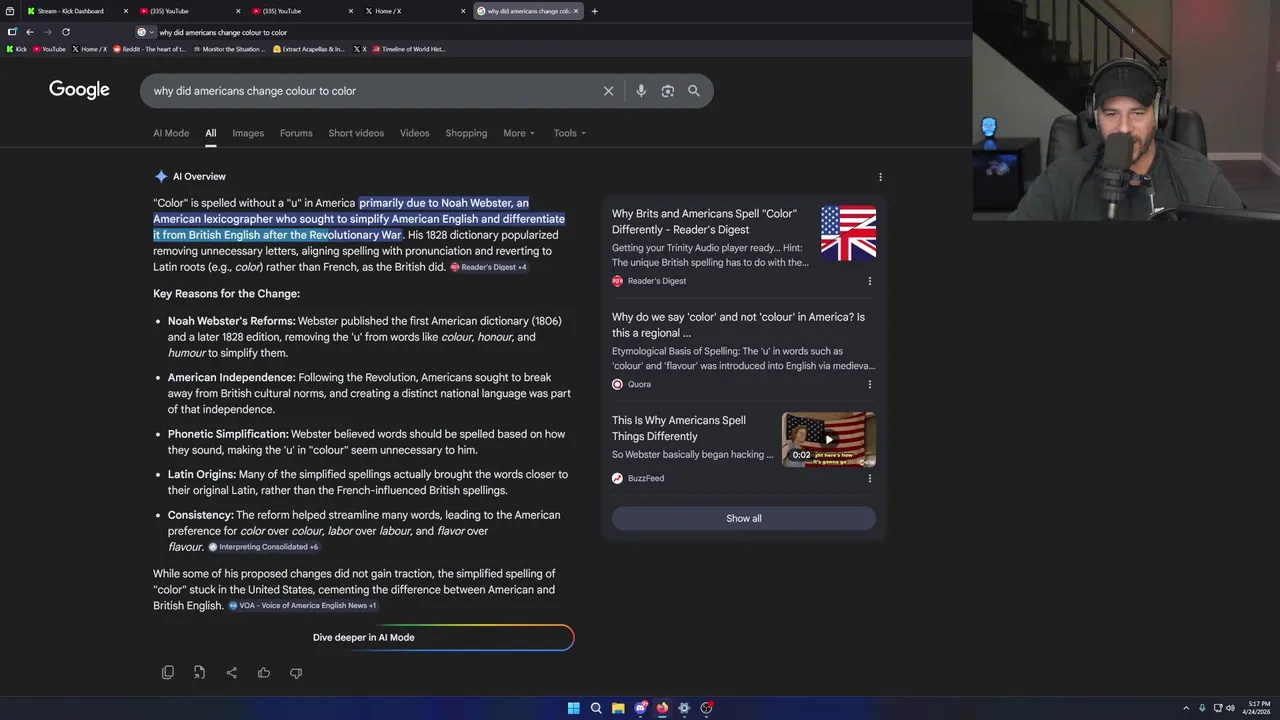This screenshot has height=720, width=1280.
Task: Switch to Shopping results tab
Action: [466, 133]
